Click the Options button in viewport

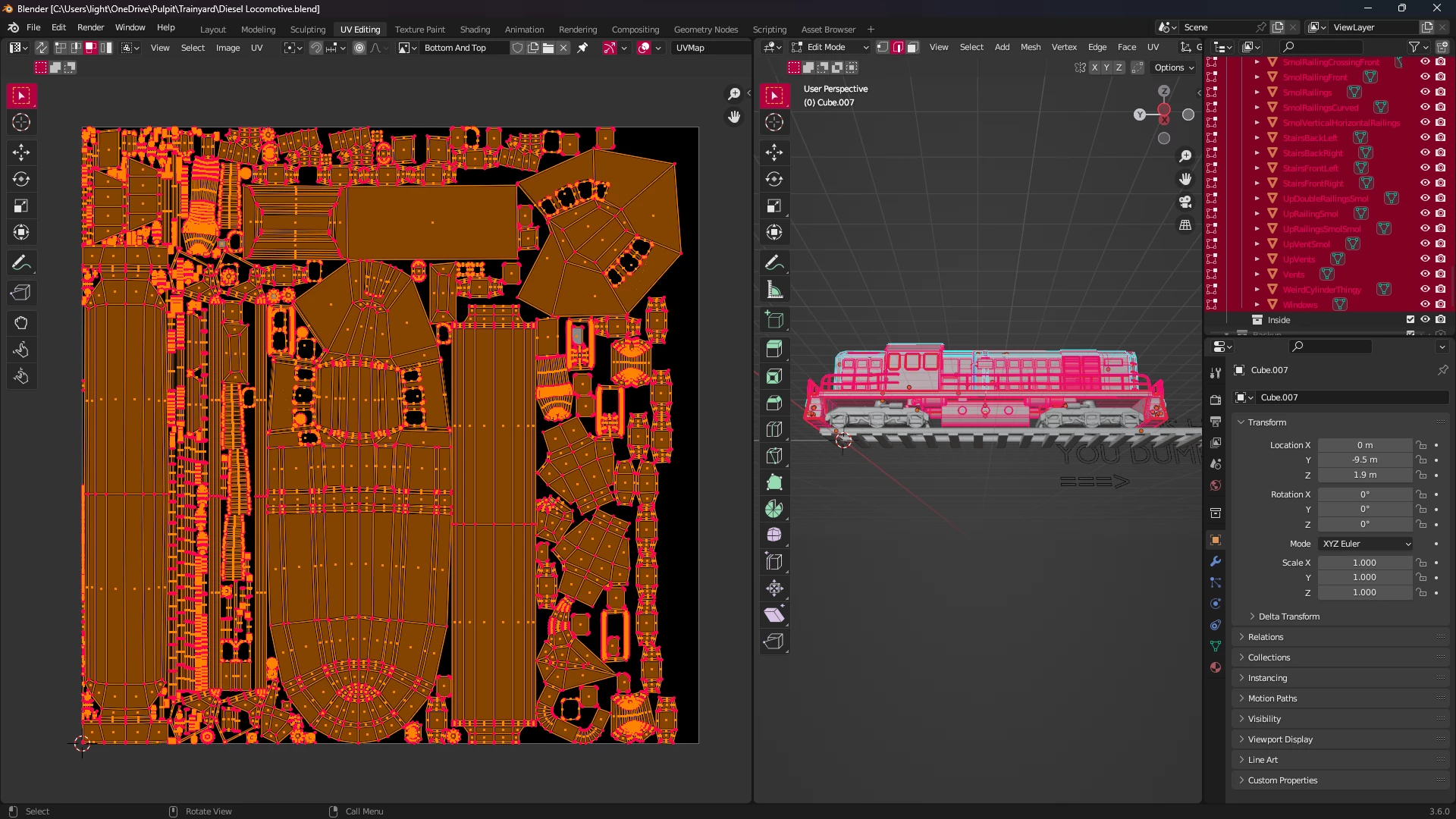coord(1173,68)
